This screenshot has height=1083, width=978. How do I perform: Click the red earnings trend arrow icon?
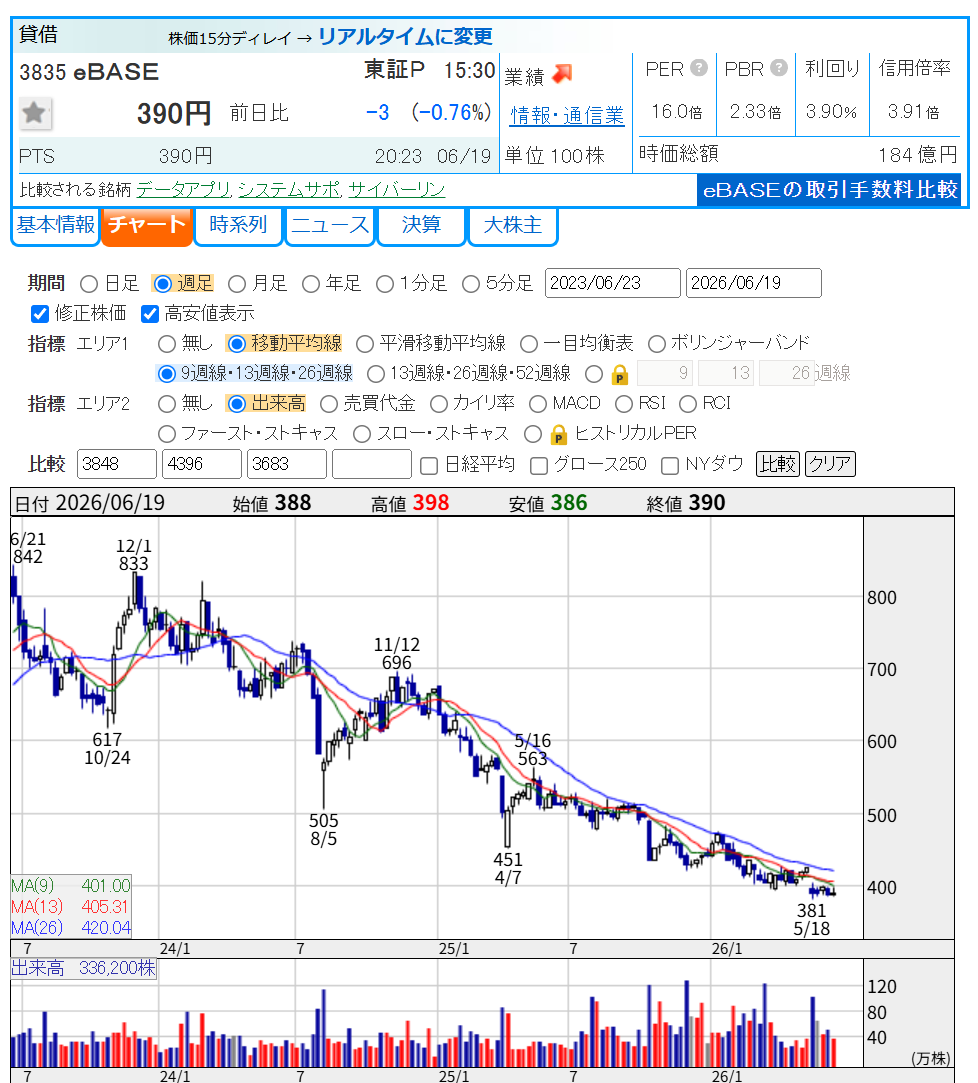[x=562, y=74]
